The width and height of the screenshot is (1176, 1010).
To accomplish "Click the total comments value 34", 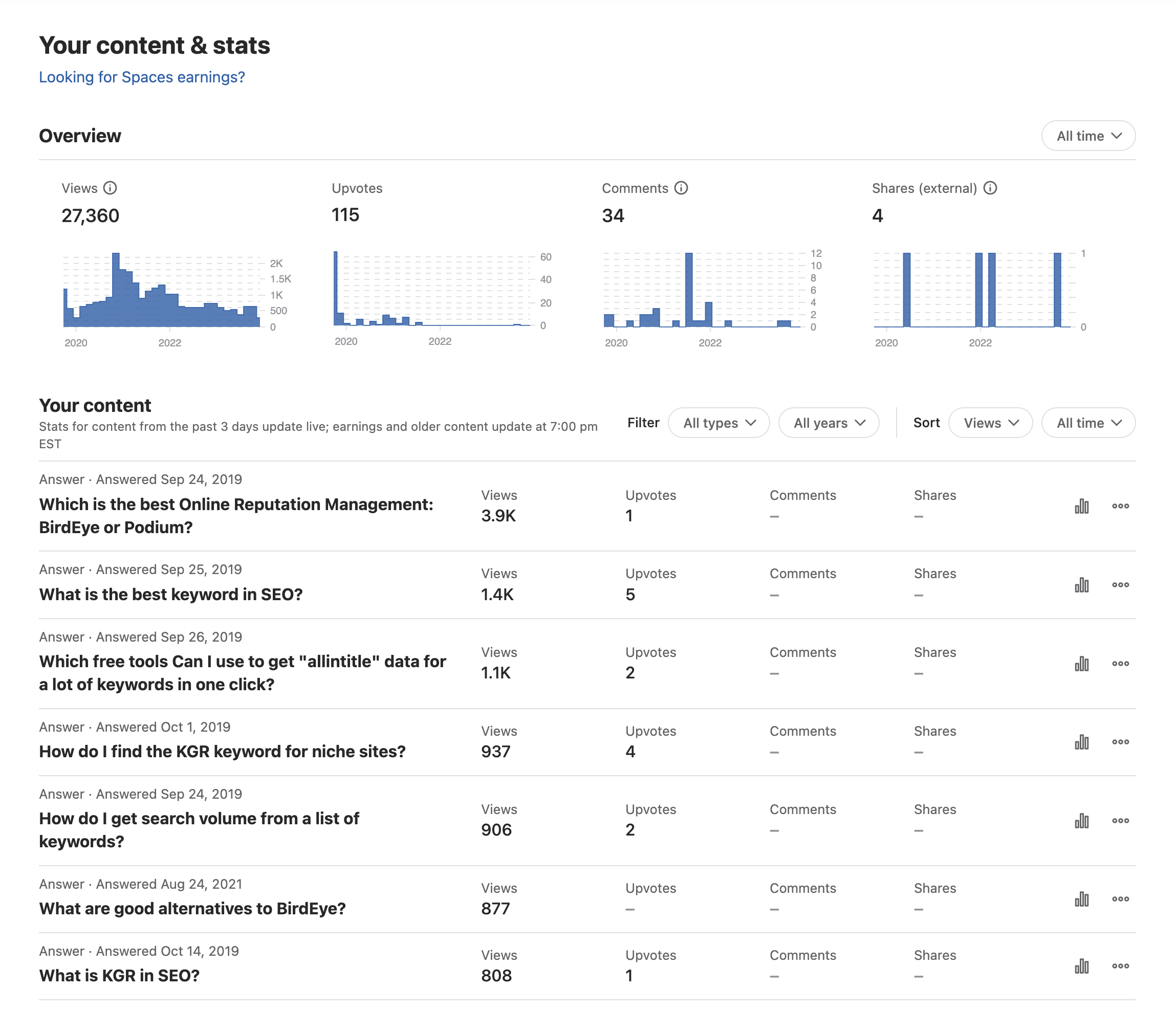I will pos(613,215).
